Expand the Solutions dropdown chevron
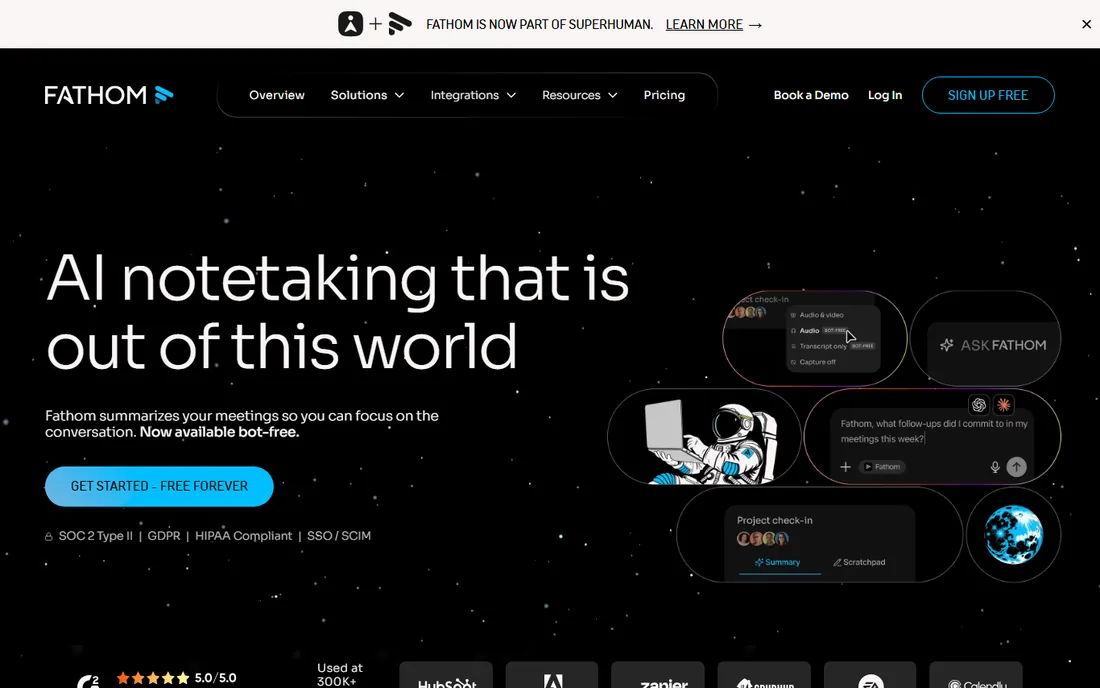This screenshot has height=688, width=1100. [399, 95]
